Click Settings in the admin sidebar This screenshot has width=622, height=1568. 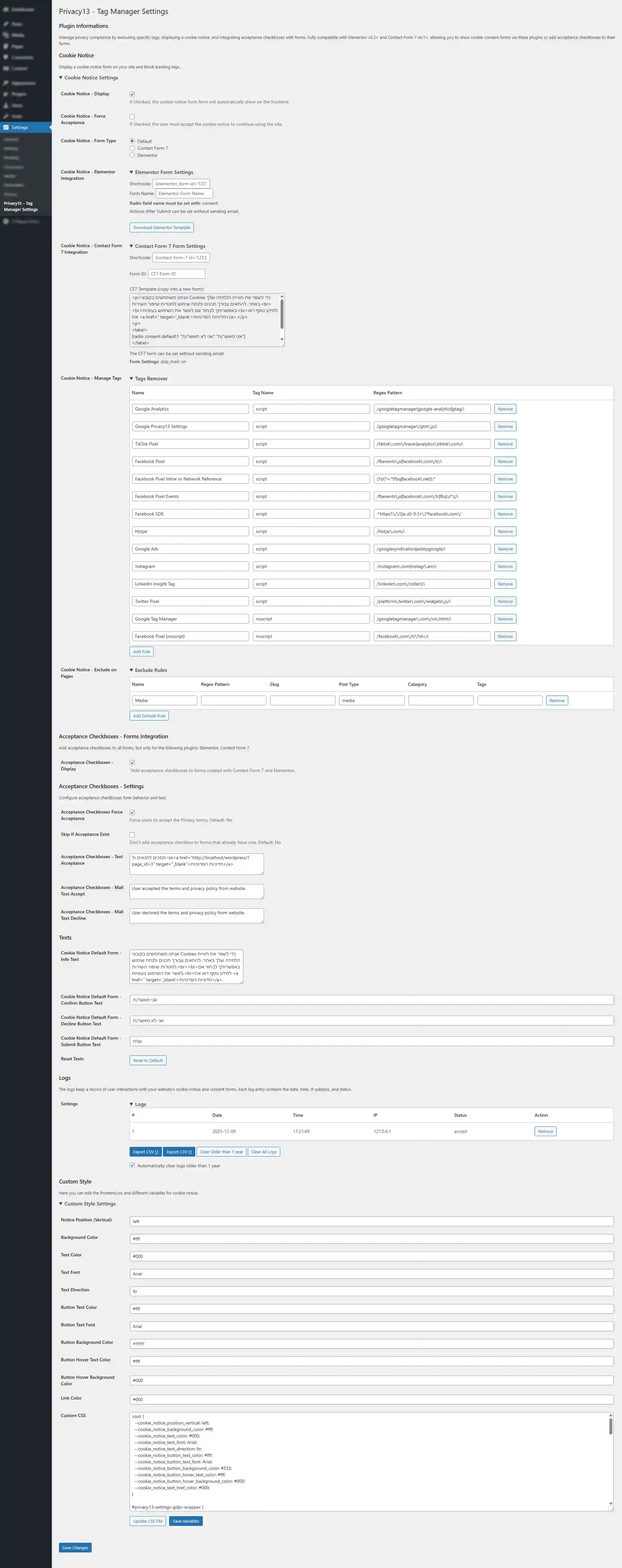pos(19,127)
